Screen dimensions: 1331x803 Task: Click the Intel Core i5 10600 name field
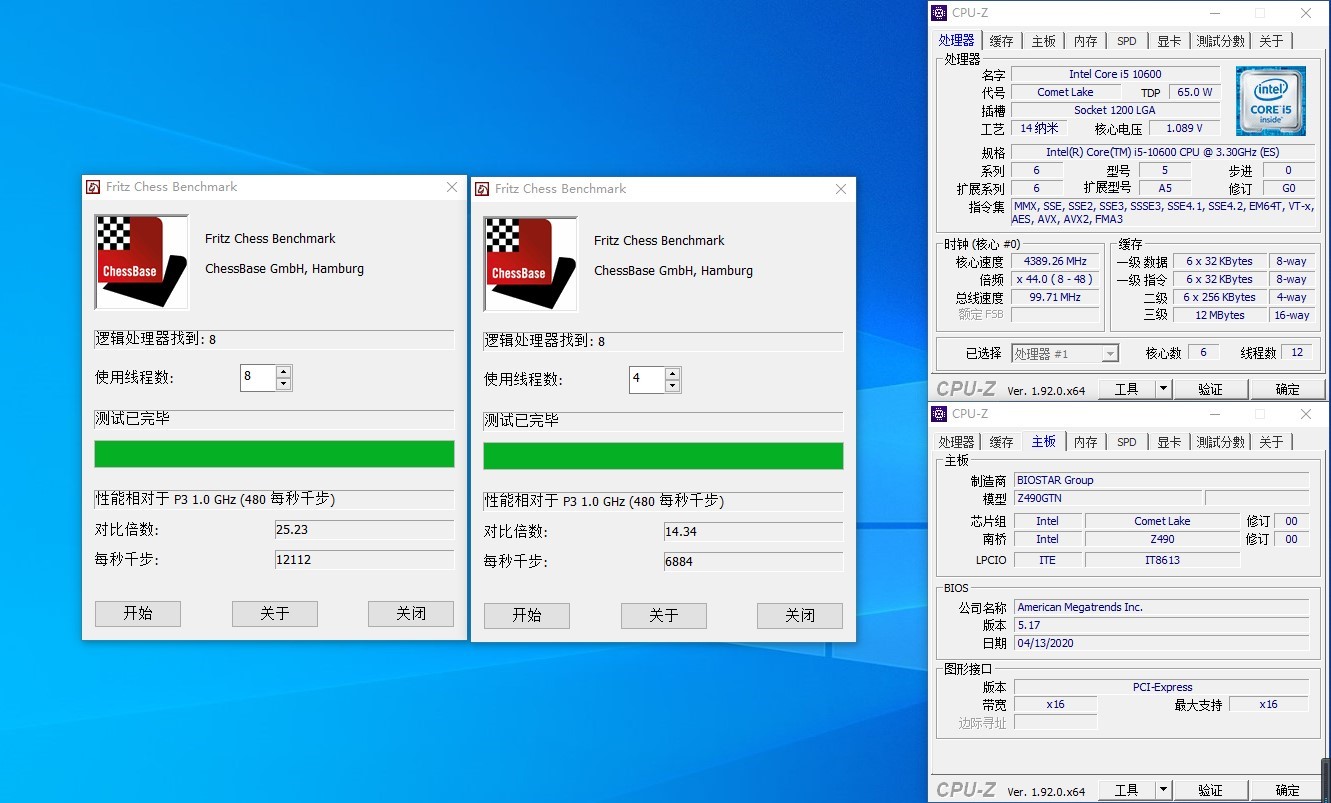tap(1116, 74)
